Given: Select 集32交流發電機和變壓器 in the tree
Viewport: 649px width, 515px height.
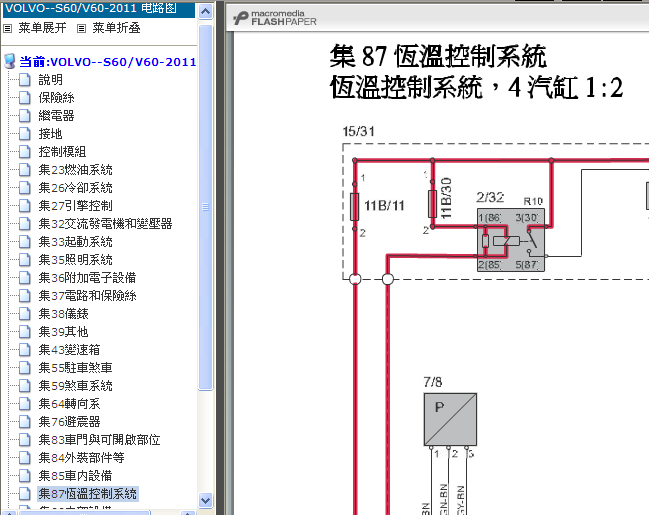Looking at the screenshot, I should point(105,224).
